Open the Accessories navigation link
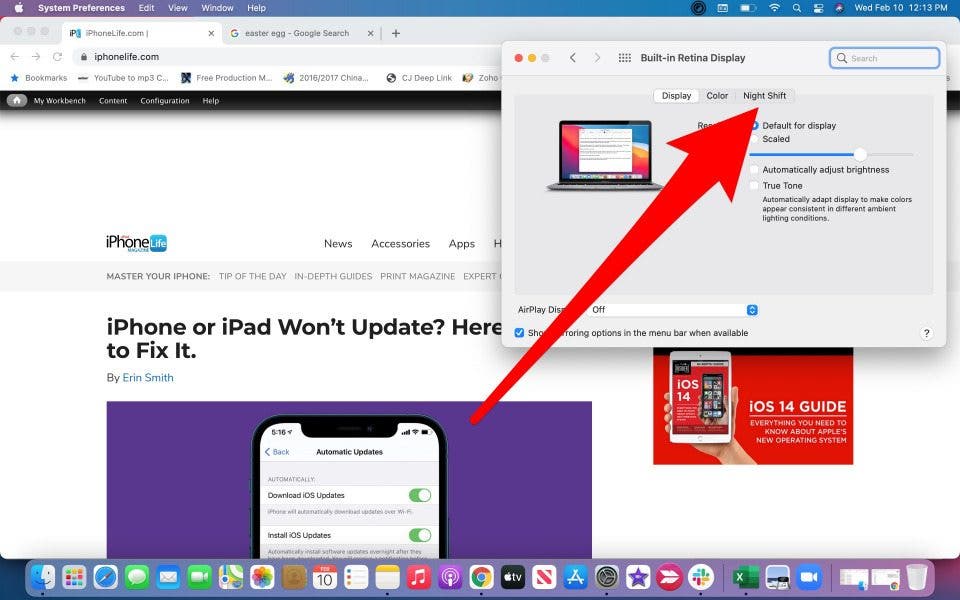The height and width of the screenshot is (600, 960). pos(400,244)
